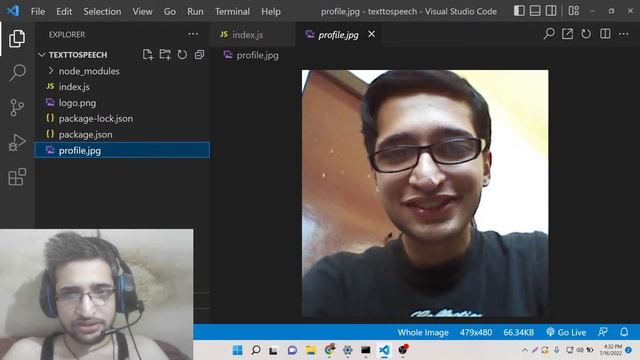This screenshot has width=640, height=360.
Task: Click the reload image icon in editor toolbar
Action: click(x=586, y=34)
